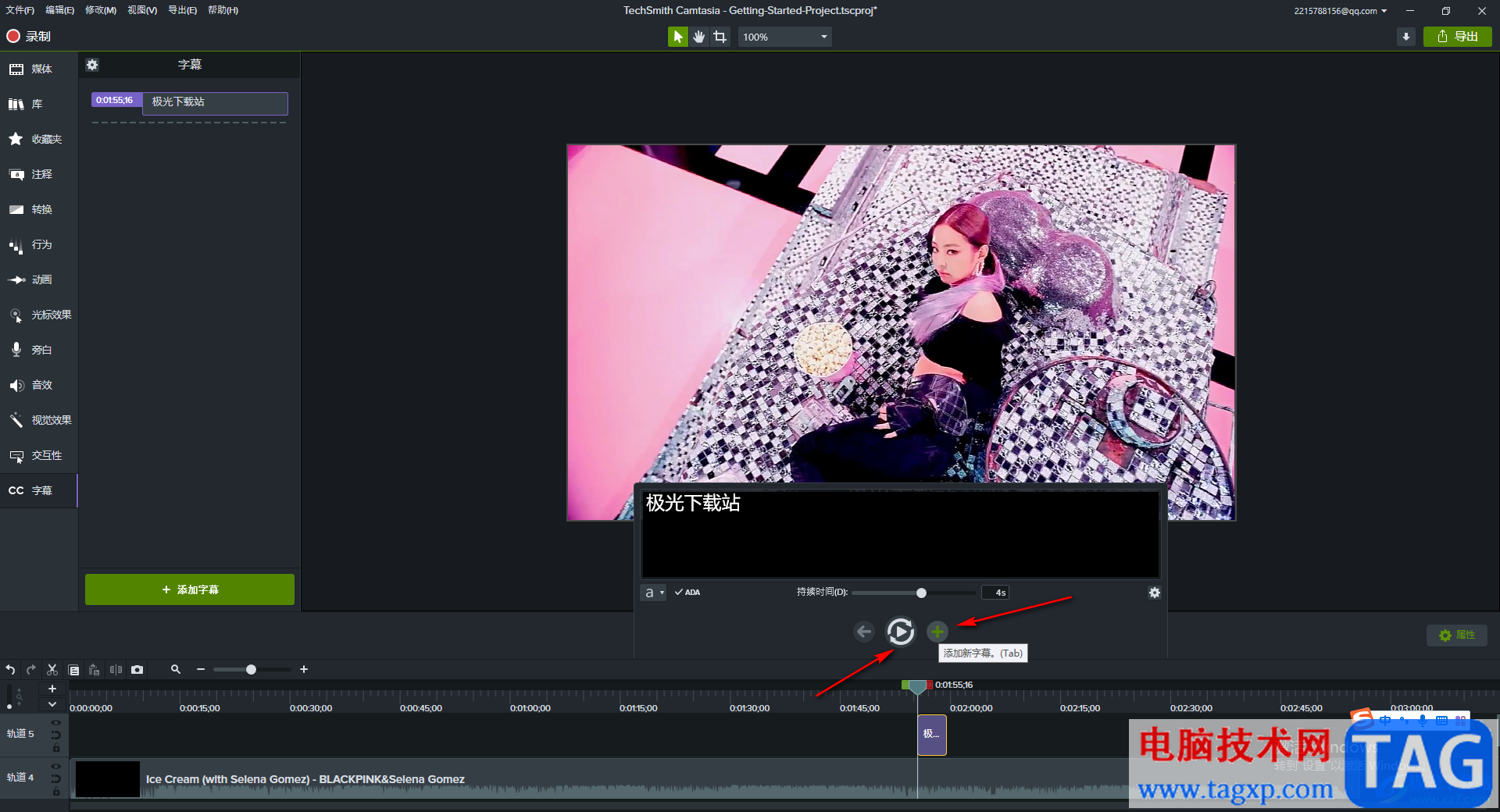The width and height of the screenshot is (1500, 812).
Task: Adjust the timeline zoom slider
Action: click(251, 669)
